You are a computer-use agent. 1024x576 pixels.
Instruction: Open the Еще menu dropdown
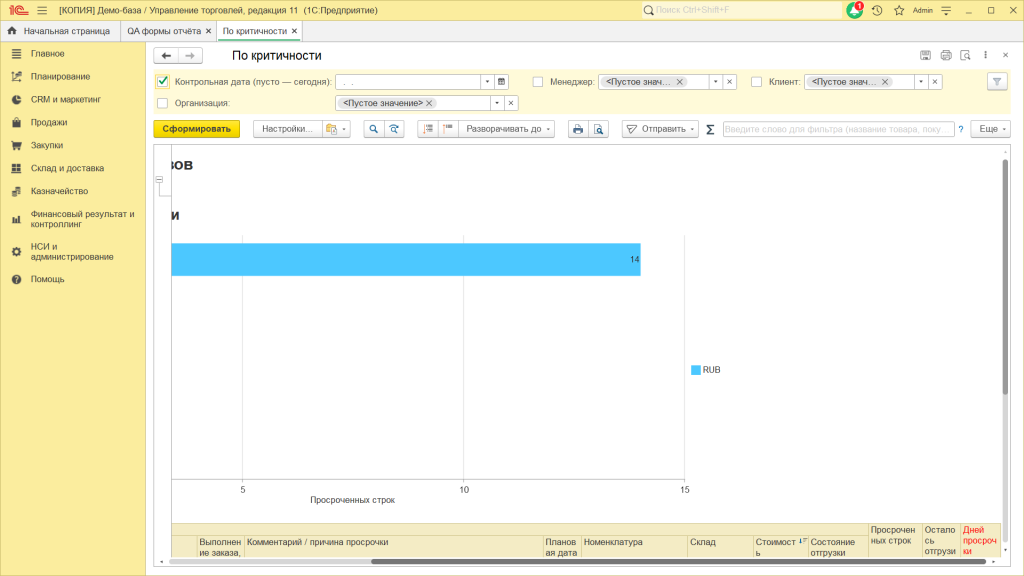tap(991, 129)
